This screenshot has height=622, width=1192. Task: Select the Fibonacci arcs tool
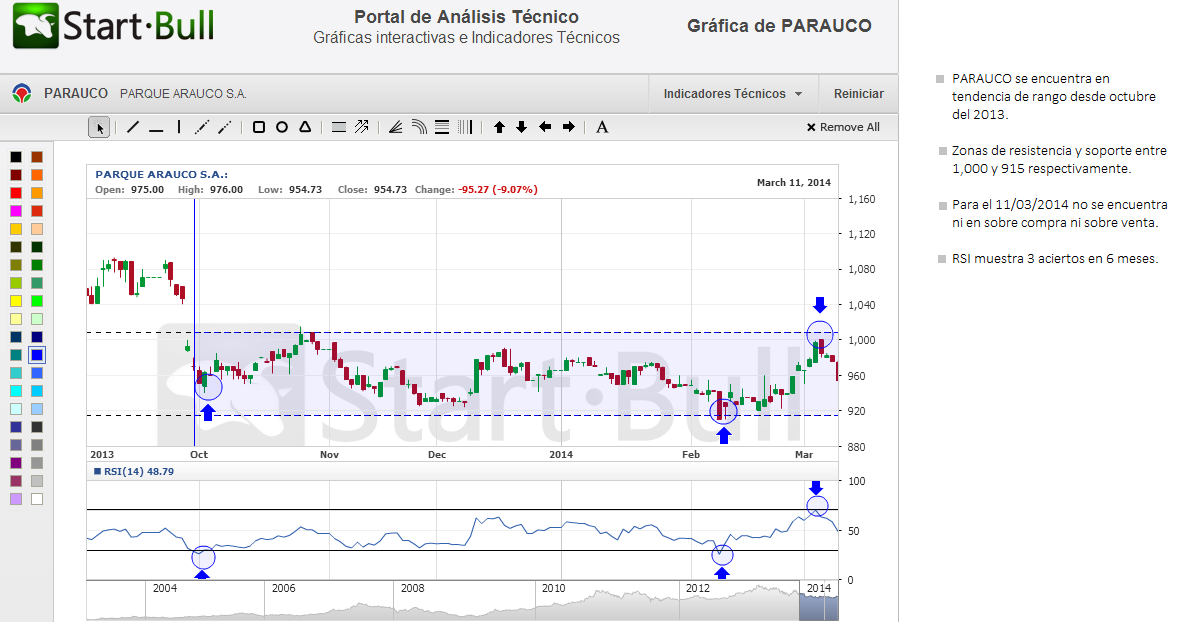point(419,127)
